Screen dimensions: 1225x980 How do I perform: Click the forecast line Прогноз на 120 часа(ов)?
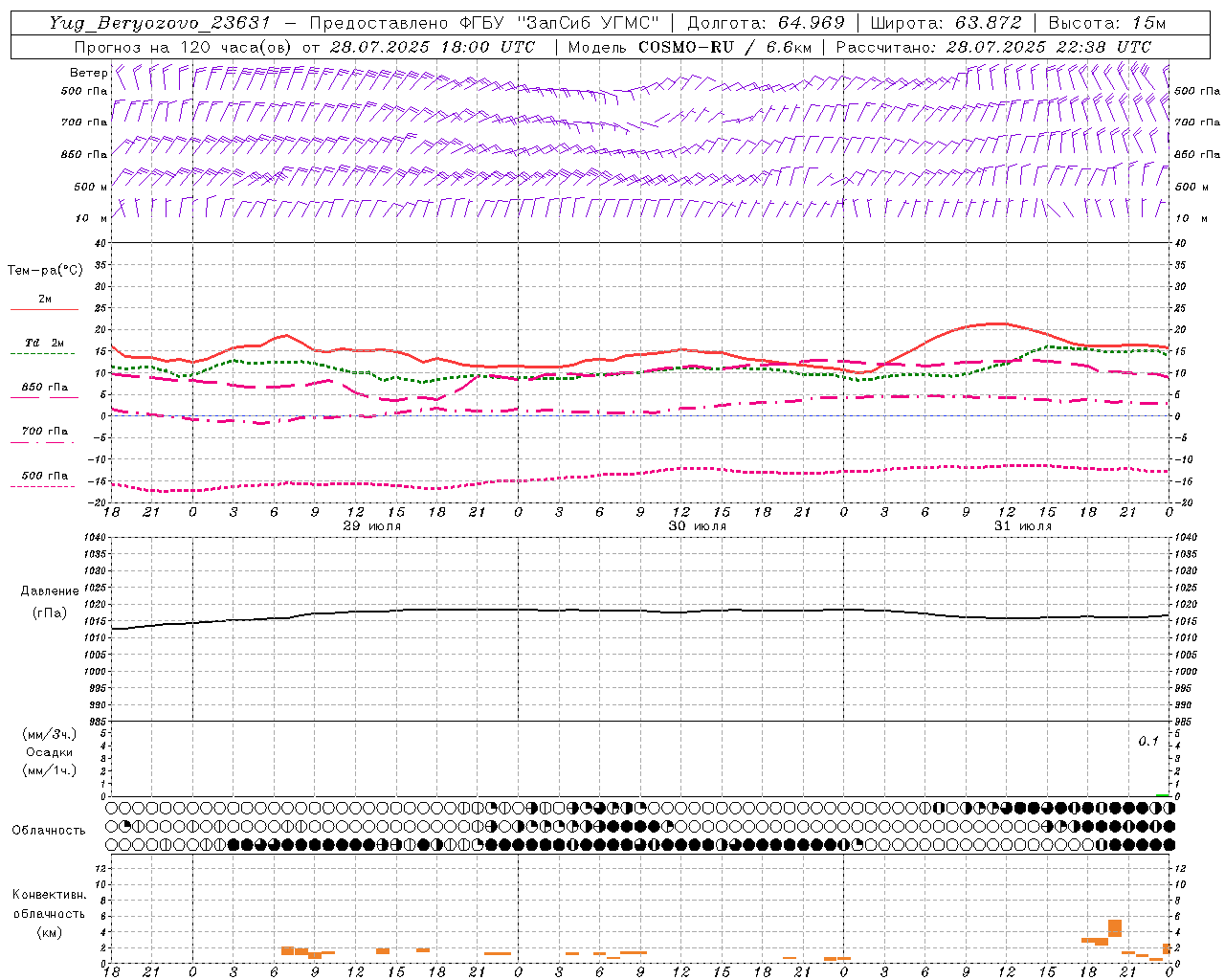(184, 47)
